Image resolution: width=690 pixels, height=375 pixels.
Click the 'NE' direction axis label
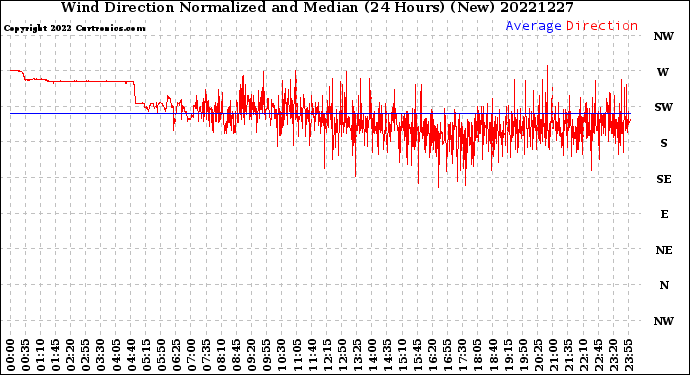point(664,250)
